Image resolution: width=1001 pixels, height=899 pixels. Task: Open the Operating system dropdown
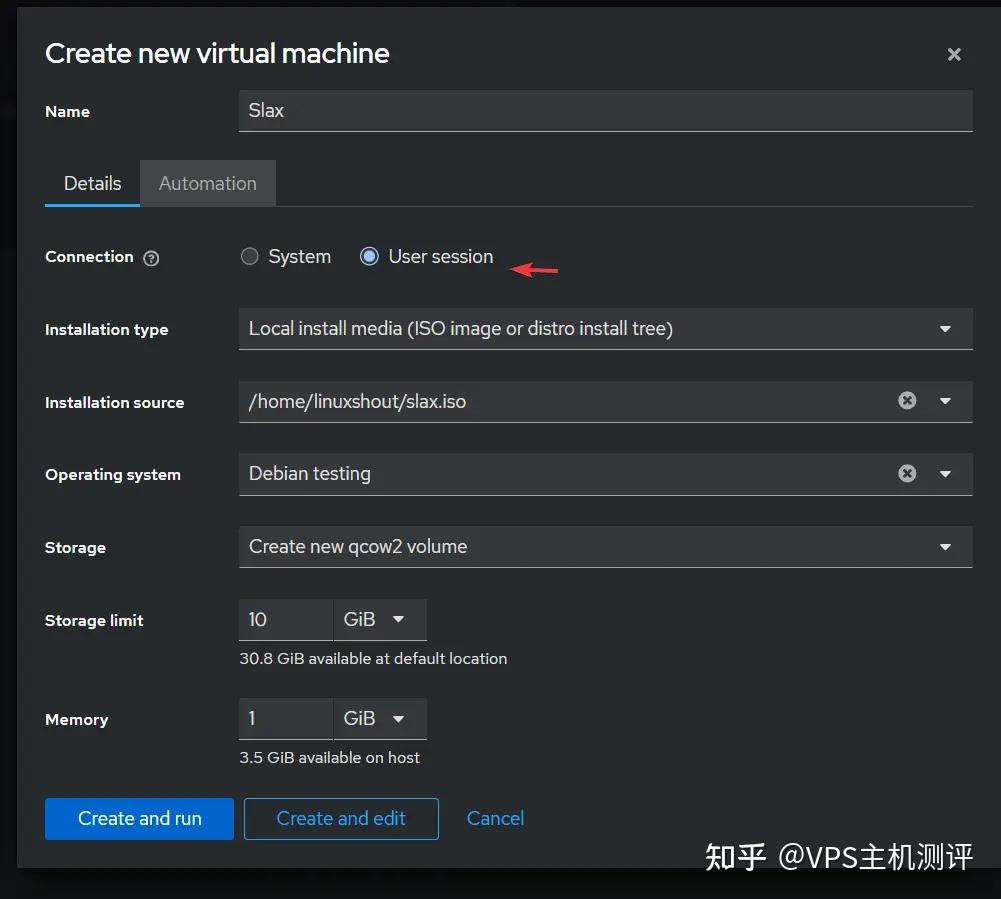[944, 473]
